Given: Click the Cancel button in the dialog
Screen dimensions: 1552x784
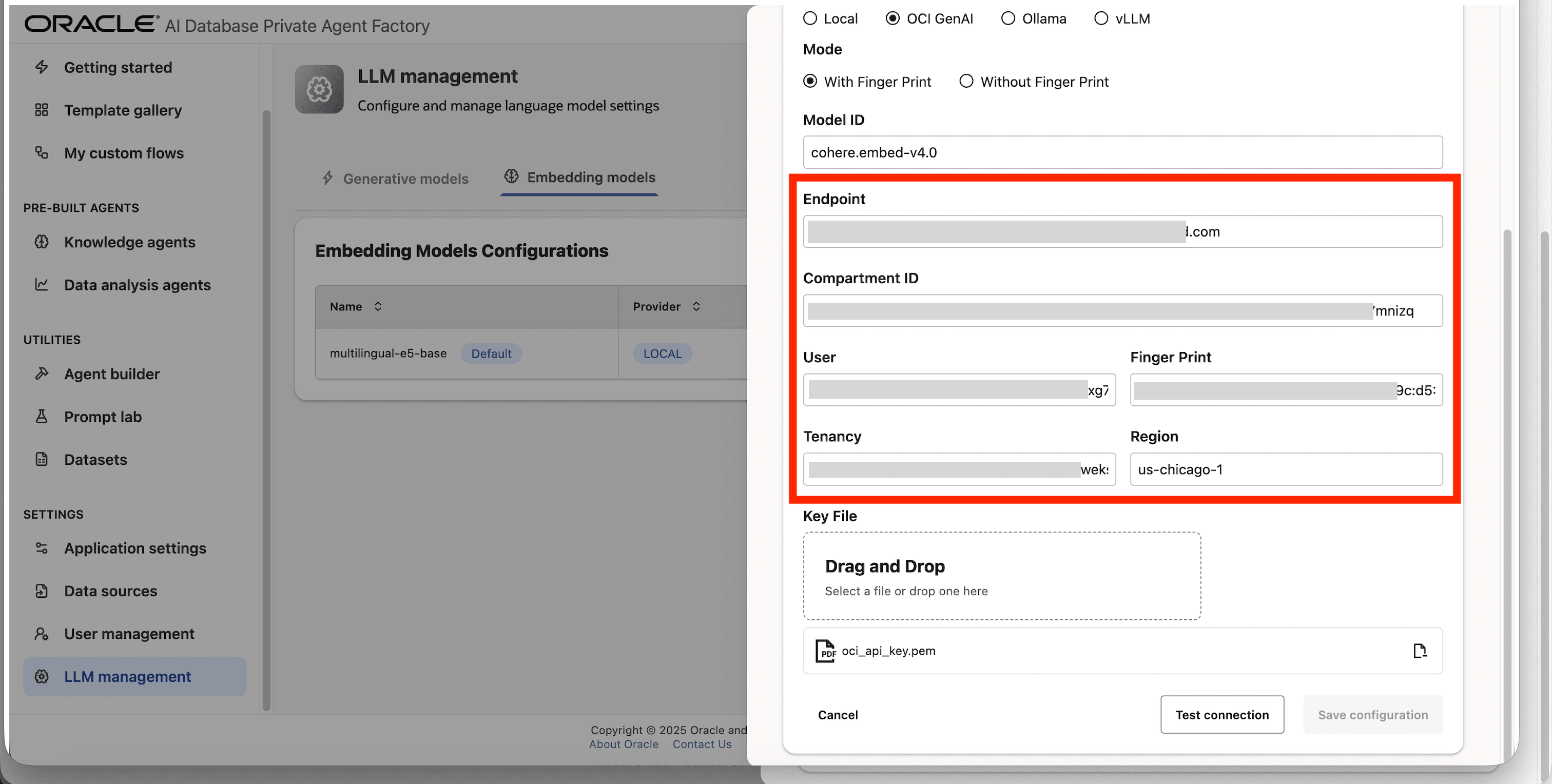Looking at the screenshot, I should (838, 715).
